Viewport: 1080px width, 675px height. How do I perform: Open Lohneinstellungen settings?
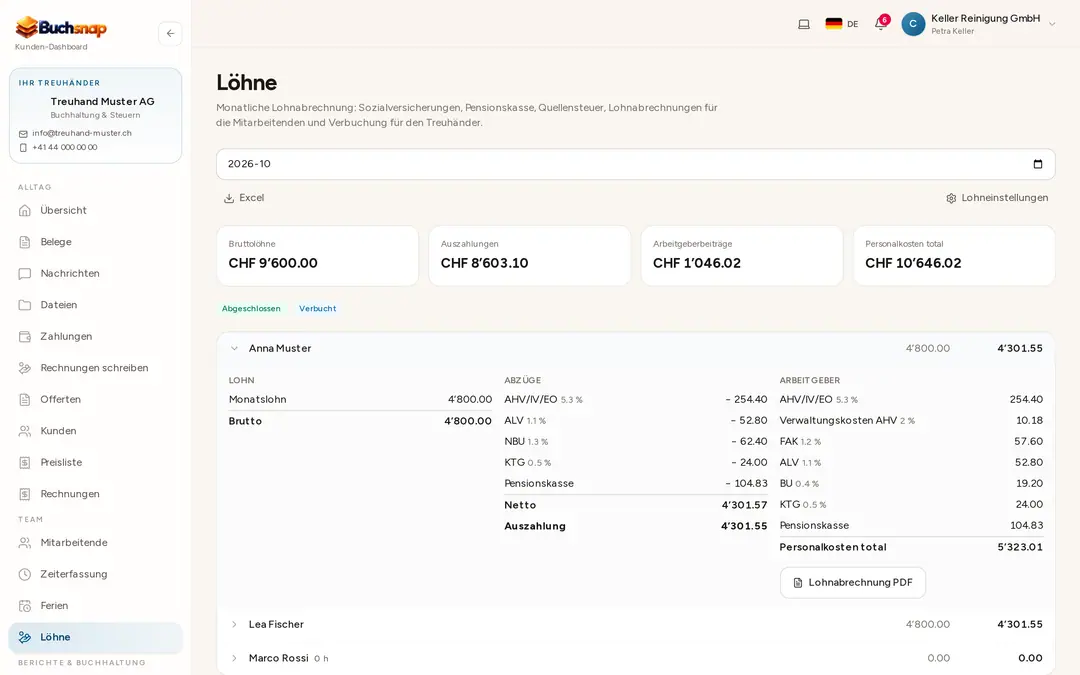tap(997, 198)
